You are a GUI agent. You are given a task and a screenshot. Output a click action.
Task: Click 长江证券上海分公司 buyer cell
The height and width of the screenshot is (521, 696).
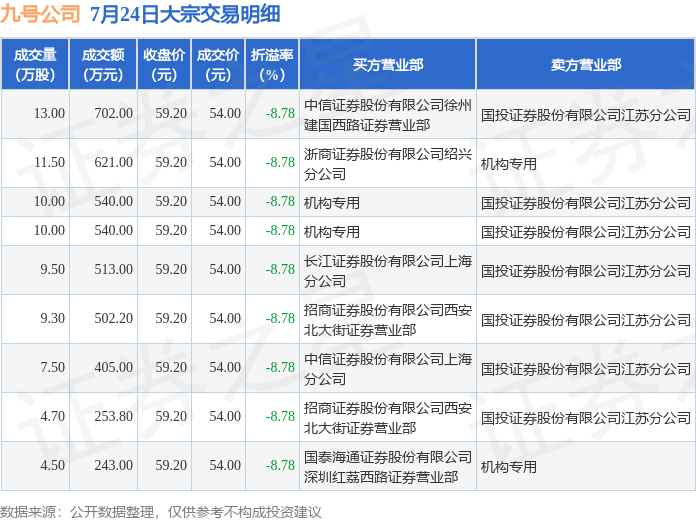pos(388,271)
